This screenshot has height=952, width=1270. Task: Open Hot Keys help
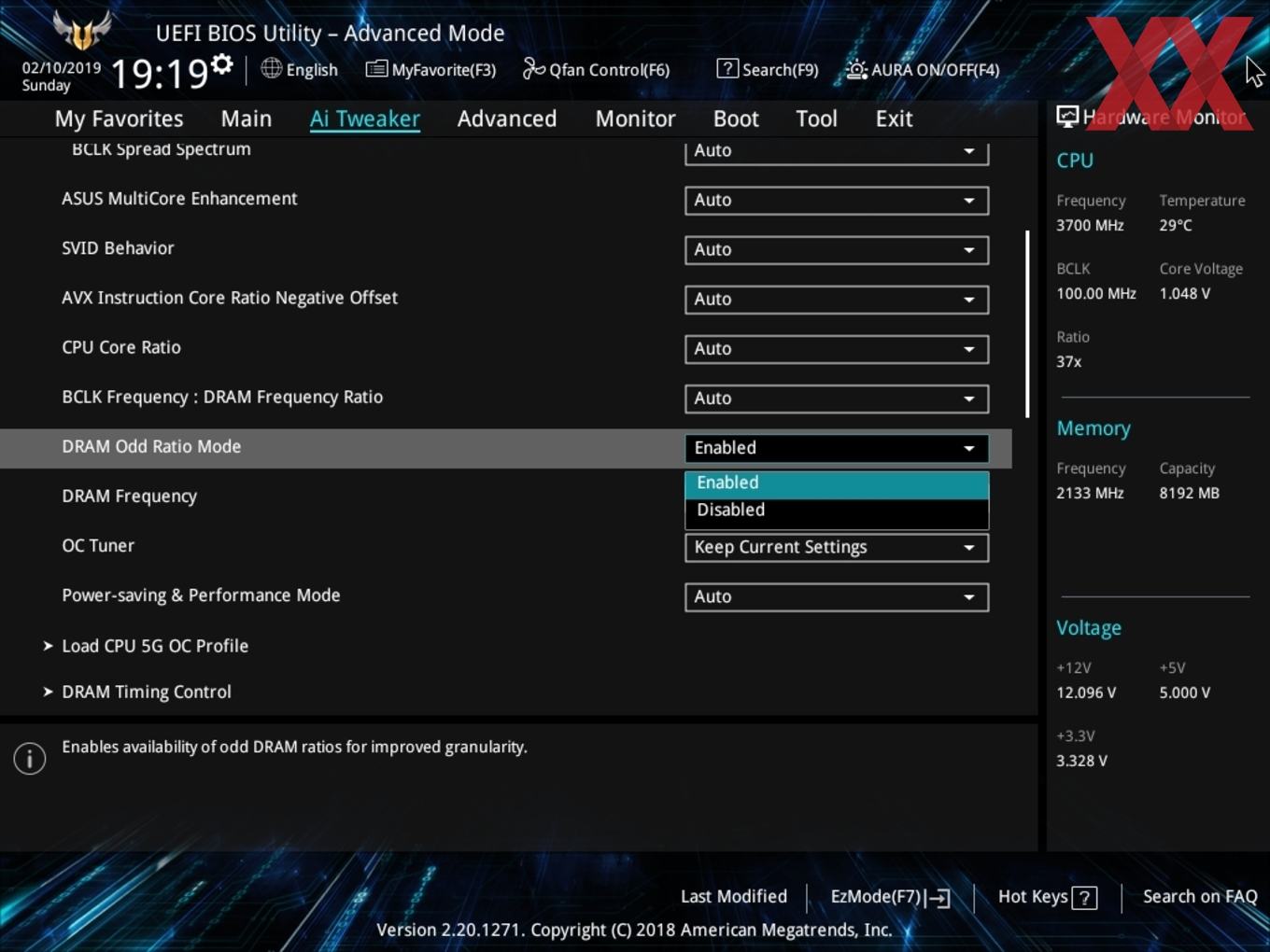[1048, 897]
